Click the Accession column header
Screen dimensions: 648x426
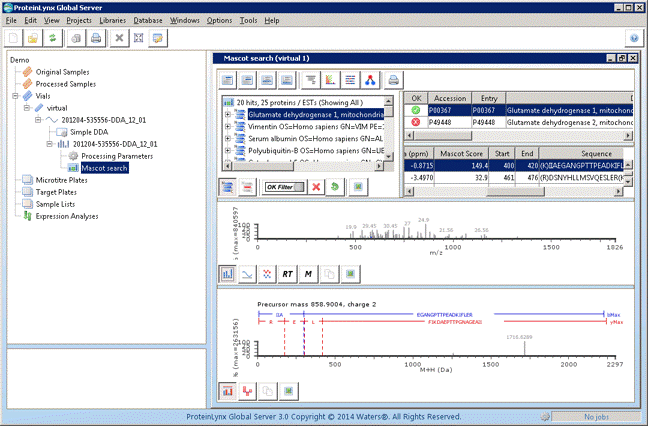point(449,98)
